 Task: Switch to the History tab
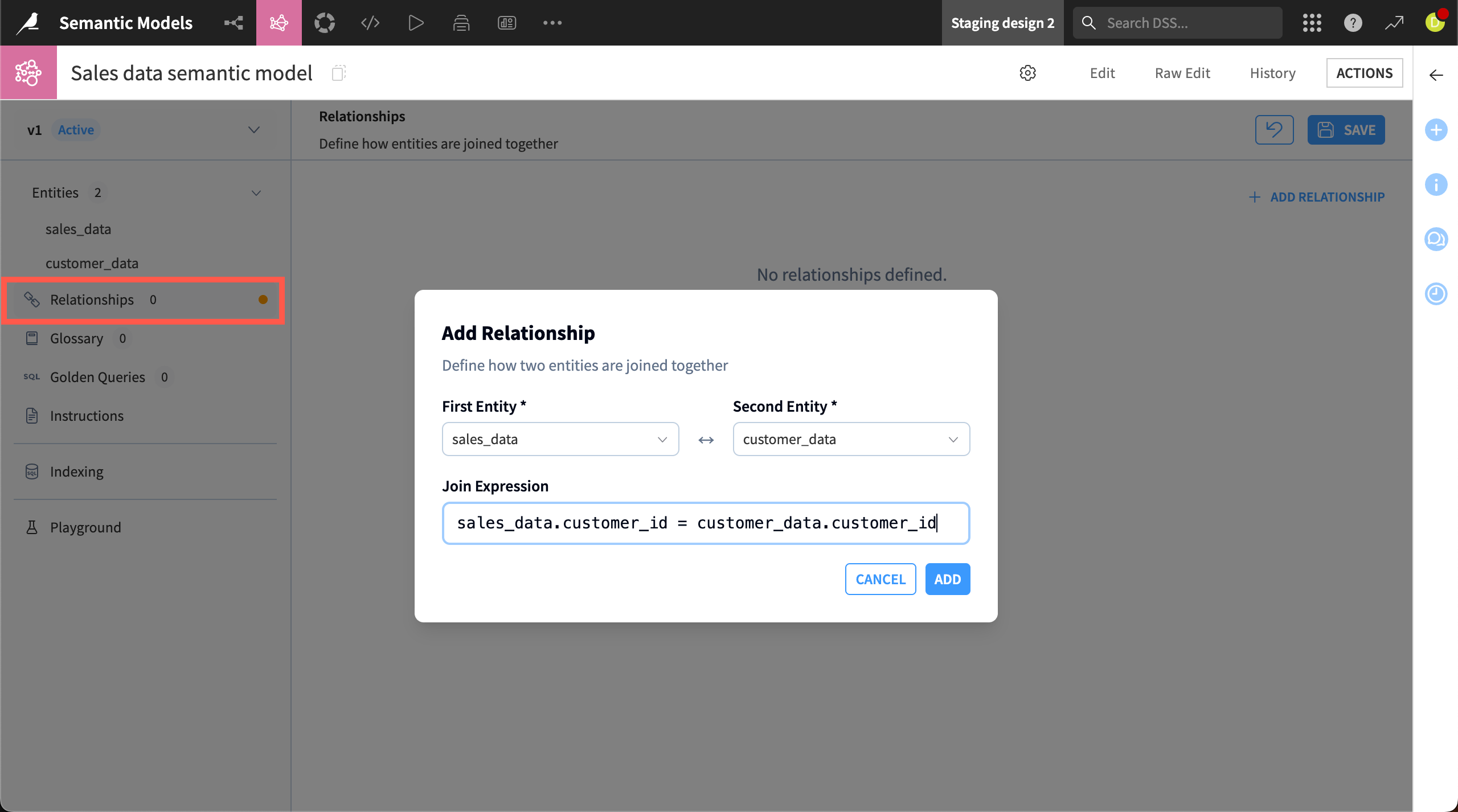[x=1272, y=73]
